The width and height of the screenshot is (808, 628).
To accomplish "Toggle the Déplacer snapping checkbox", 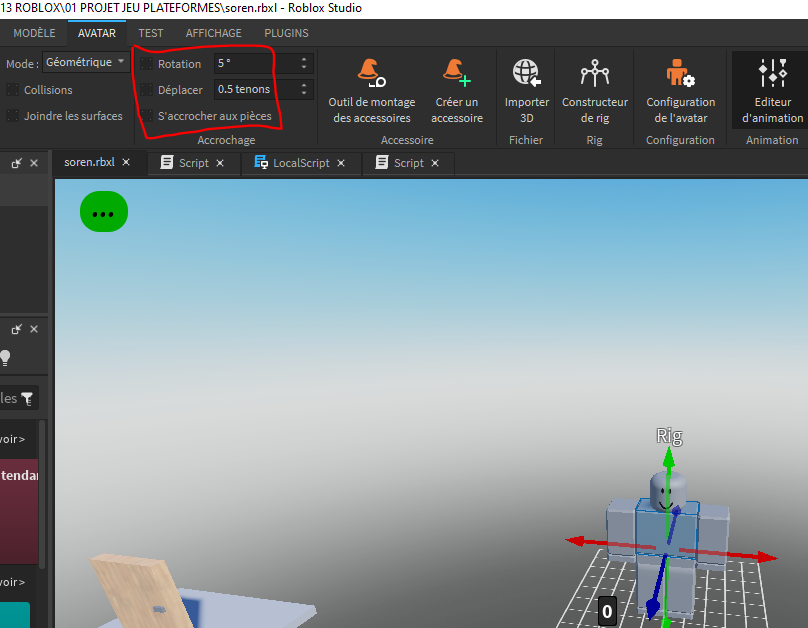I will pyautogui.click(x=146, y=90).
